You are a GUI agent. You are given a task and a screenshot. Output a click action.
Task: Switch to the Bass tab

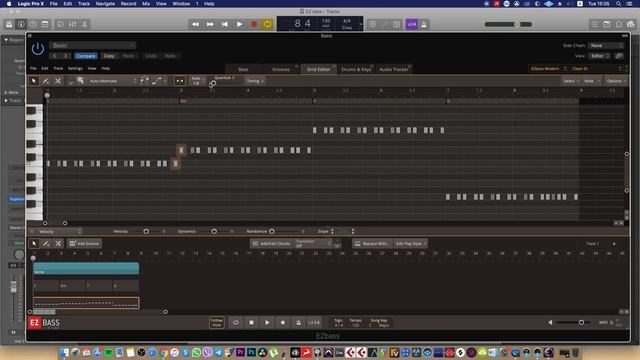click(243, 69)
